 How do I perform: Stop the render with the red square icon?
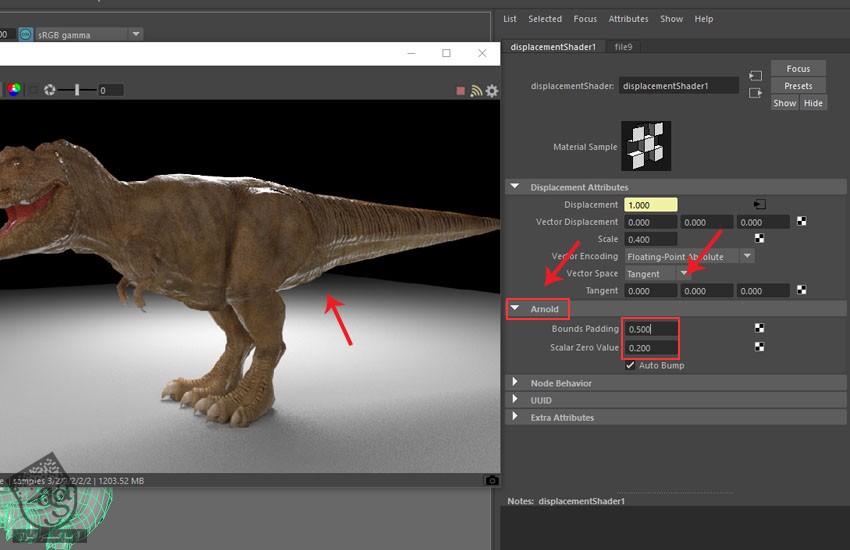pos(460,90)
